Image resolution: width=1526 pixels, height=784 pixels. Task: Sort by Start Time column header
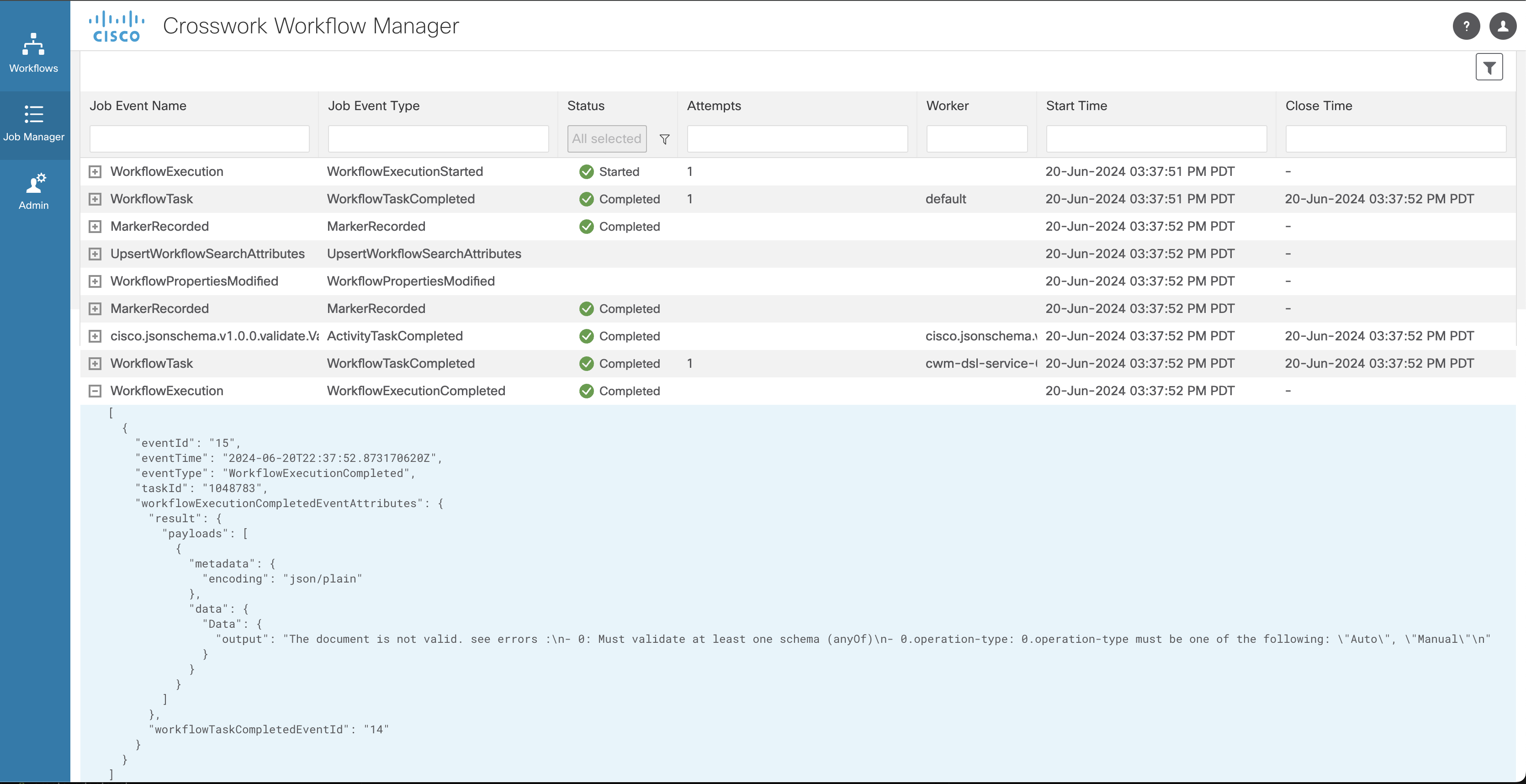[x=1076, y=106]
